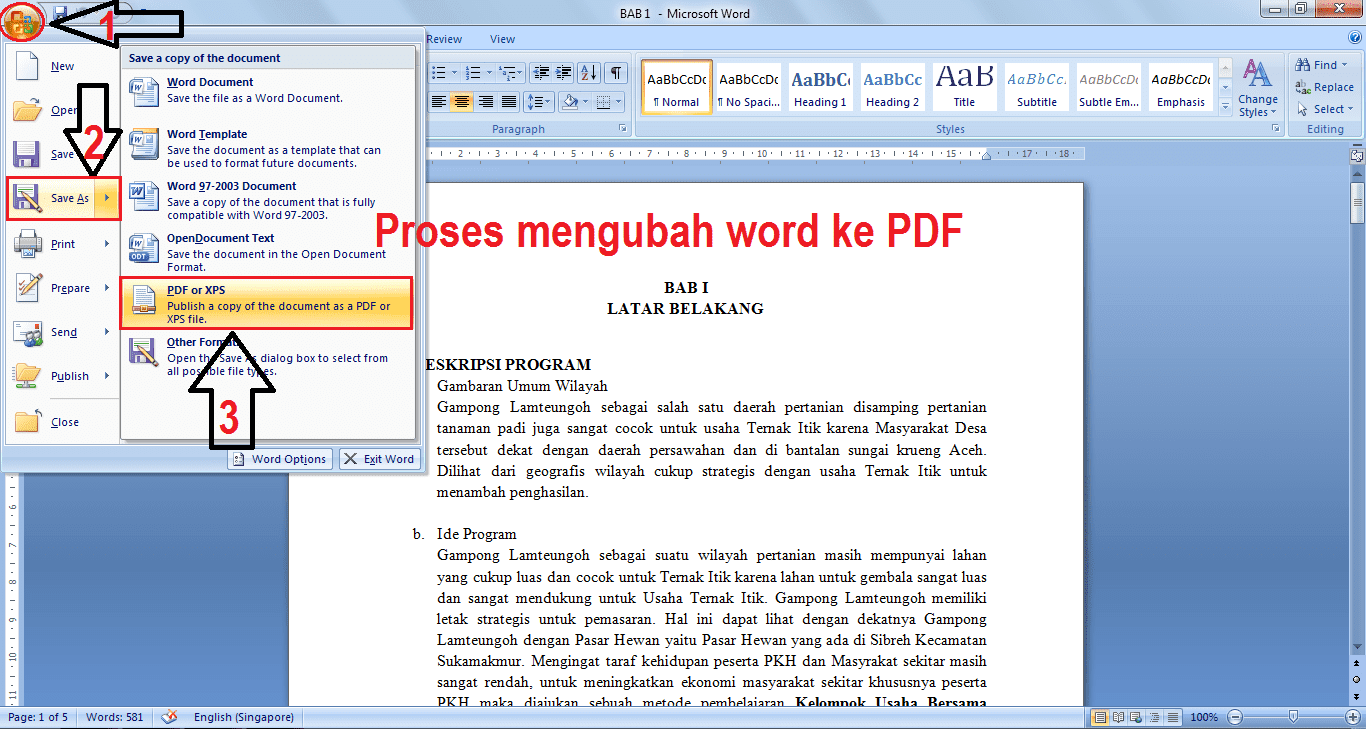Click the zoom out minus icon
Image resolution: width=1366 pixels, height=729 pixels.
click(1234, 717)
